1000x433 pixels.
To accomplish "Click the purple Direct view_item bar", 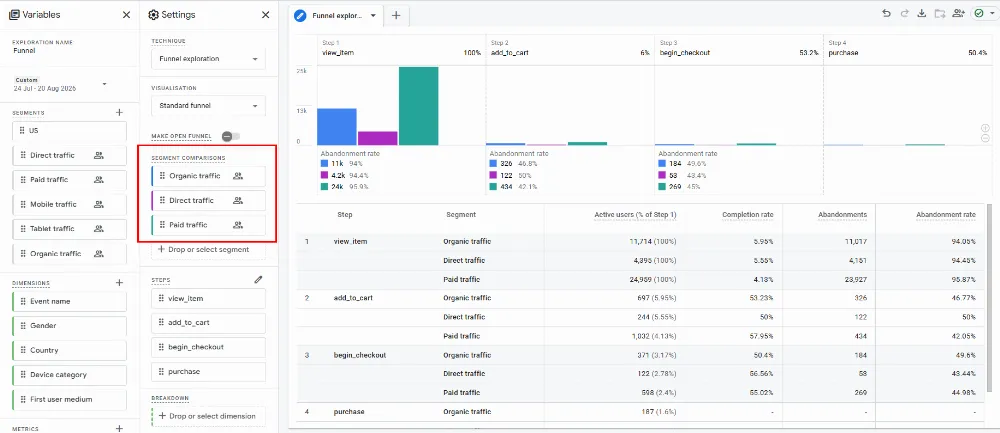I will (378, 138).
